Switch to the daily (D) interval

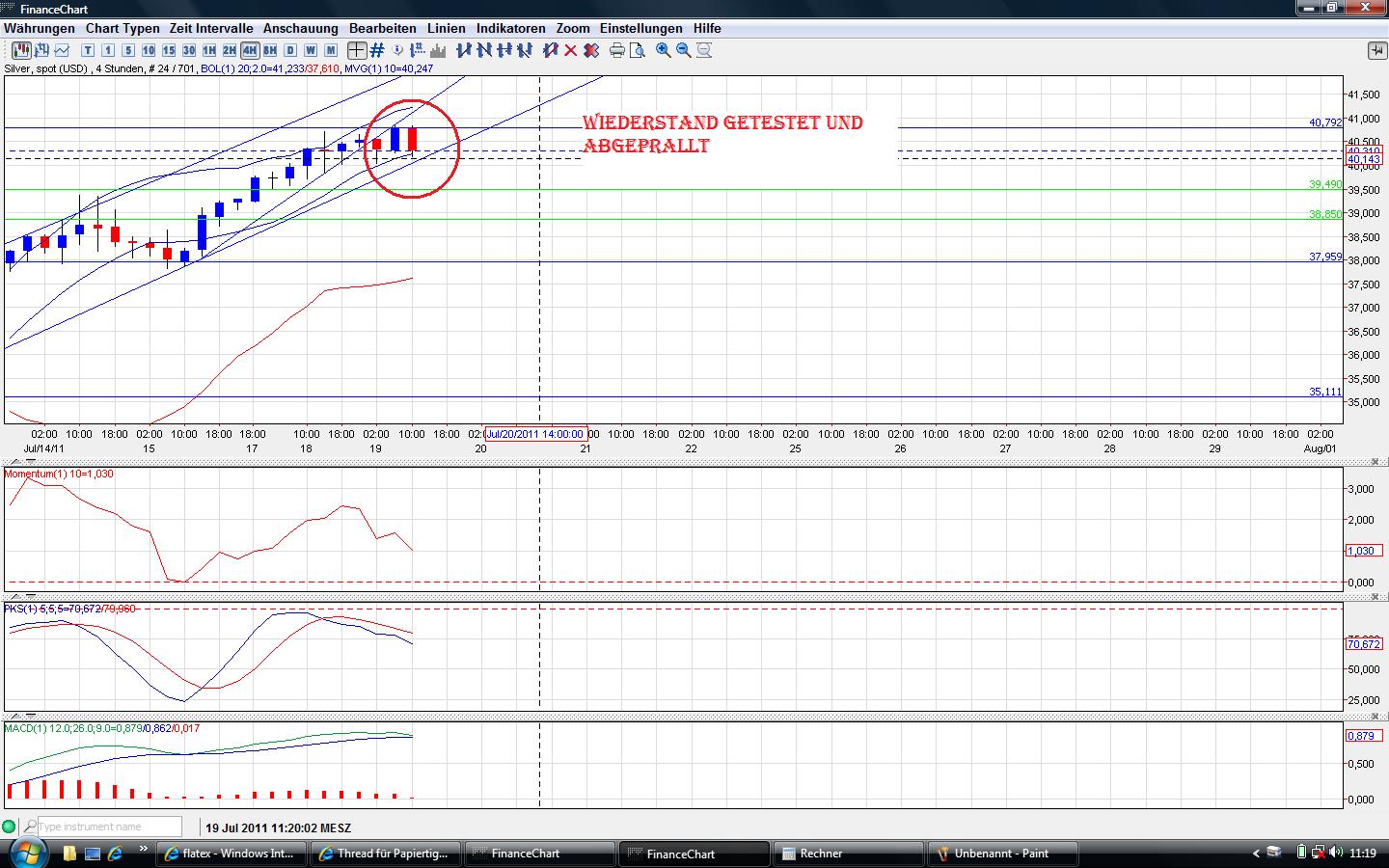(290, 50)
